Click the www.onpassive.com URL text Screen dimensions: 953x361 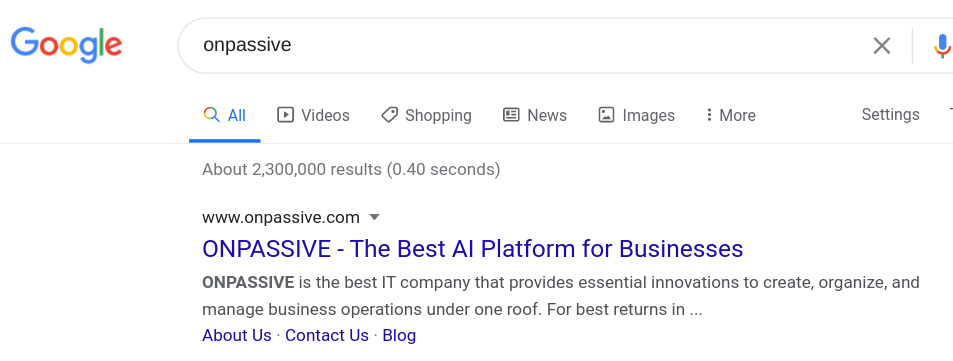281,218
